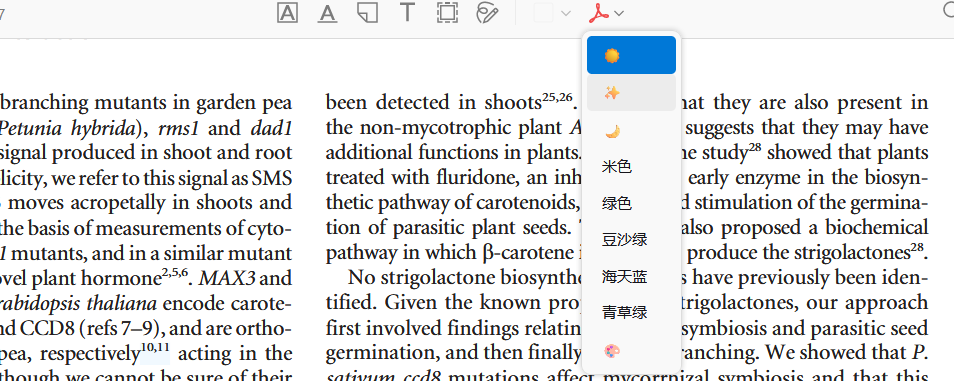The image size is (954, 381).
Task: Choose the sparkle auto theme option
Action: tap(631, 93)
